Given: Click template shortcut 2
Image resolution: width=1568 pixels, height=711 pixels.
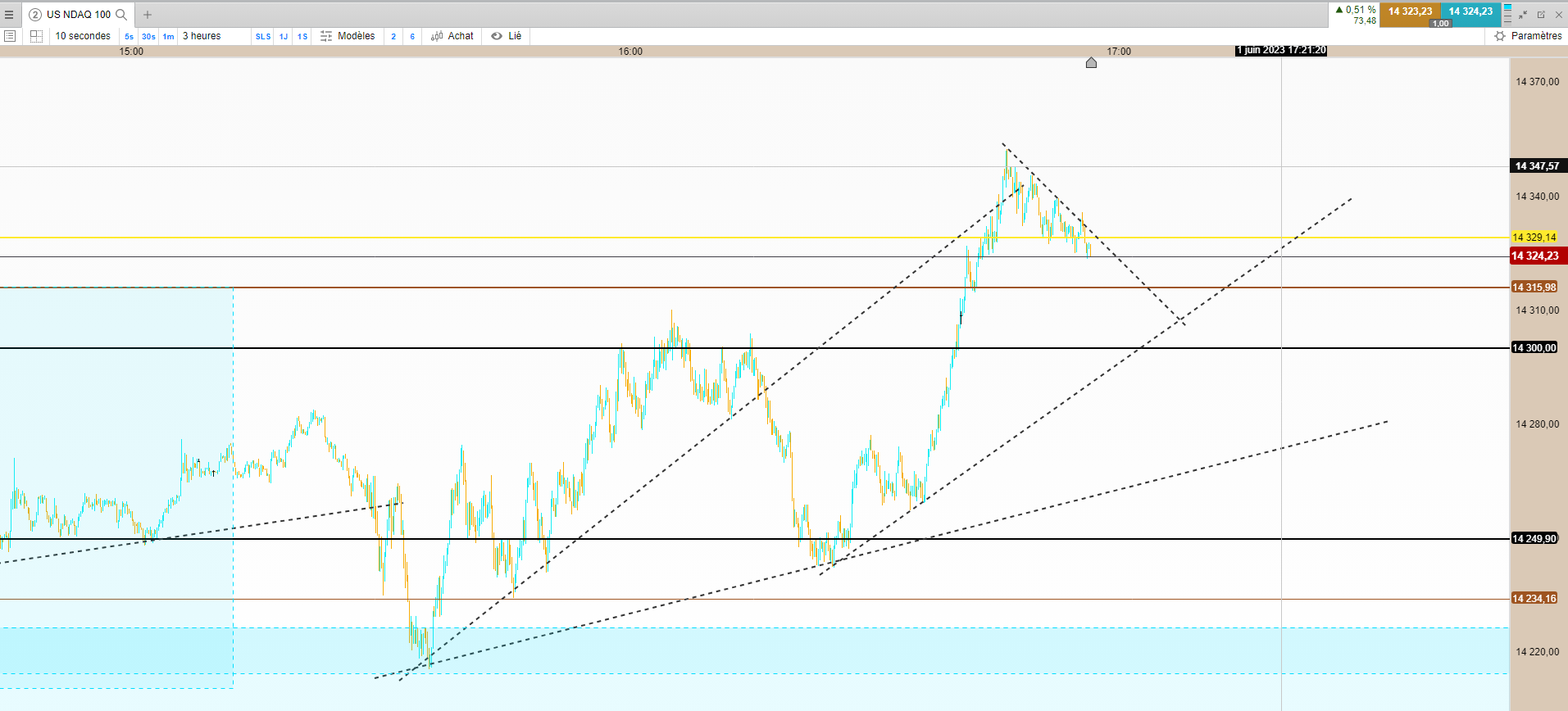Looking at the screenshot, I should 393,36.
